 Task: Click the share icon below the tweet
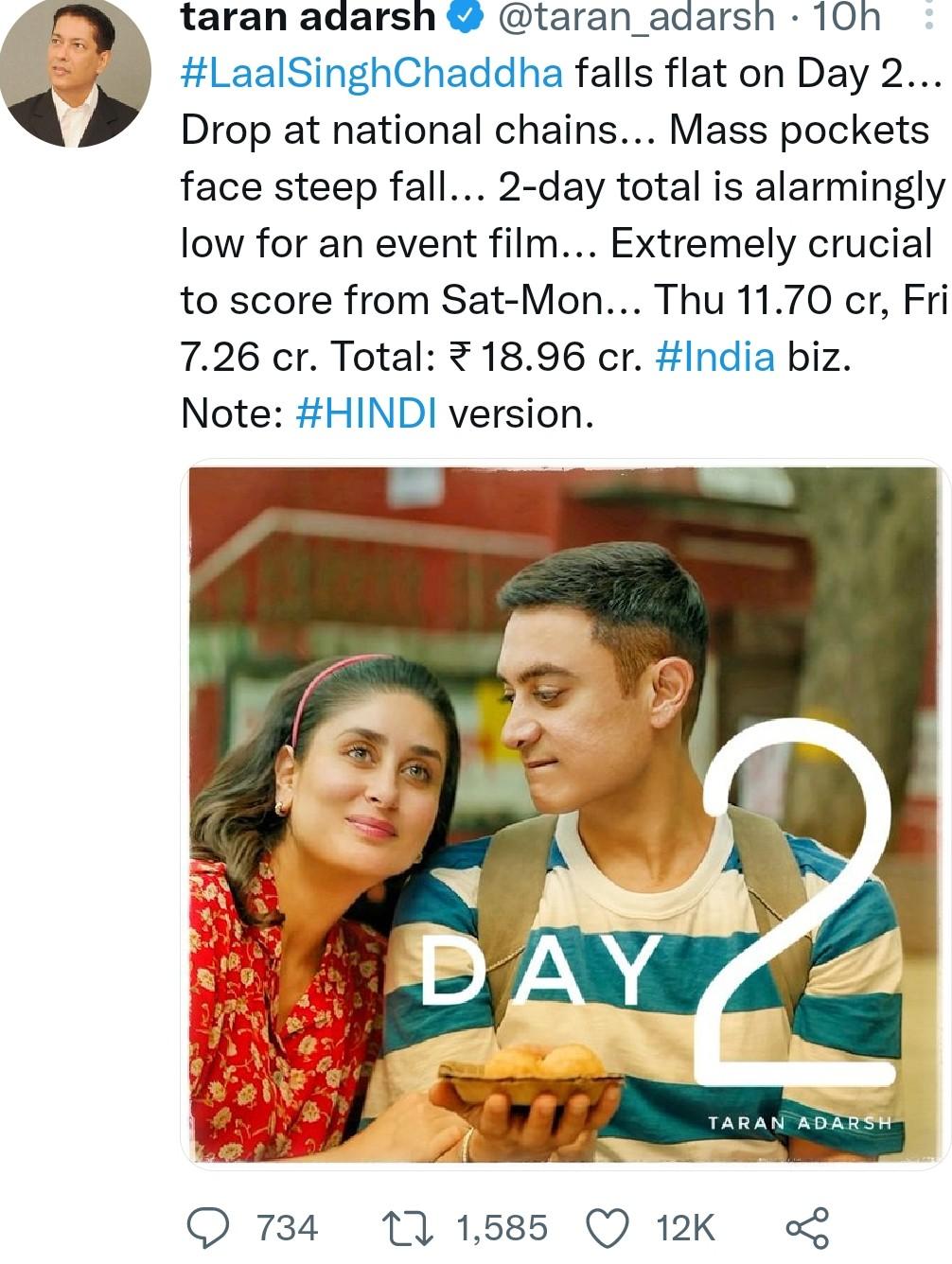(807, 1228)
